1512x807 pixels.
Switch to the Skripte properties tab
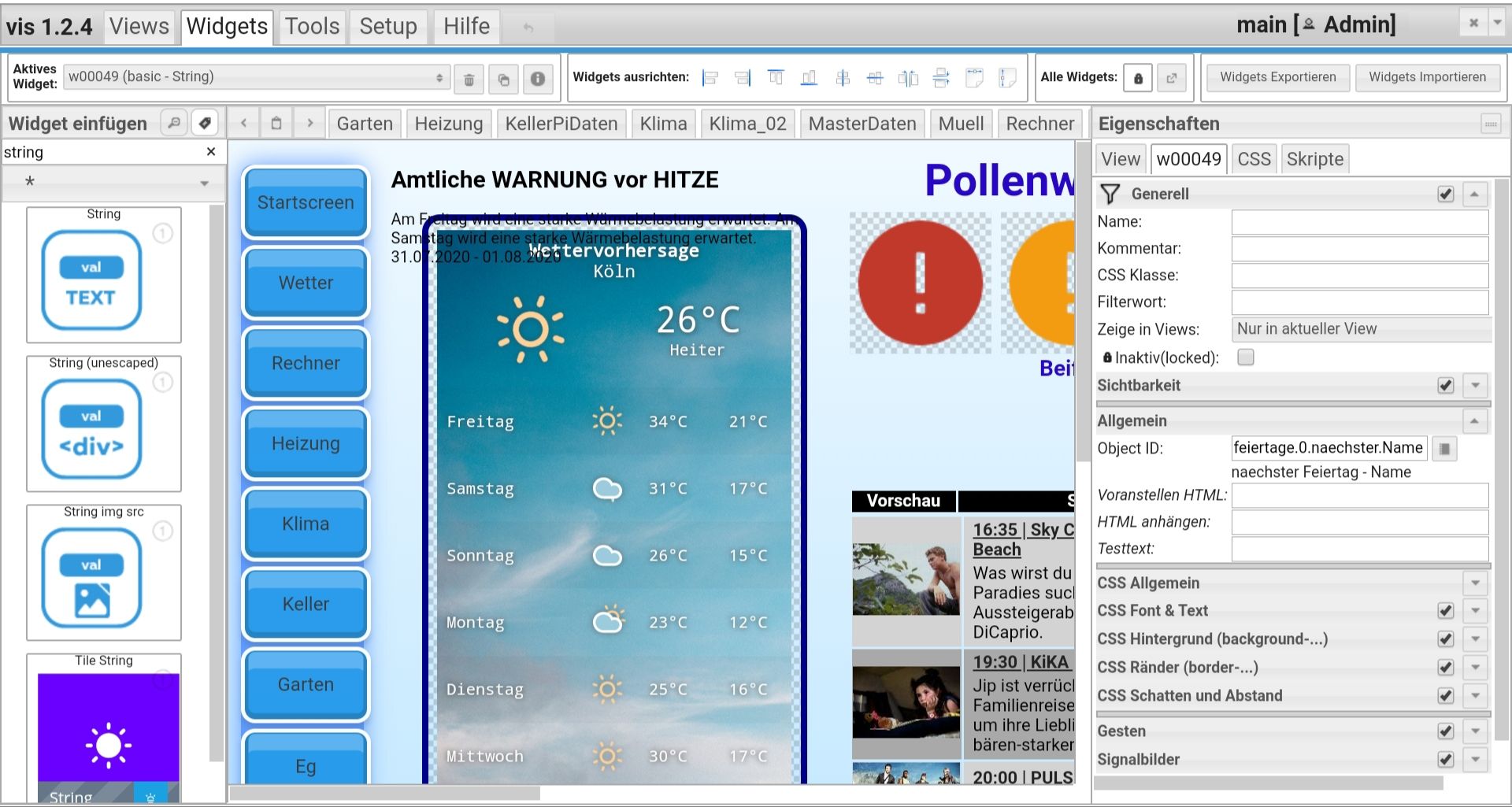(1315, 159)
